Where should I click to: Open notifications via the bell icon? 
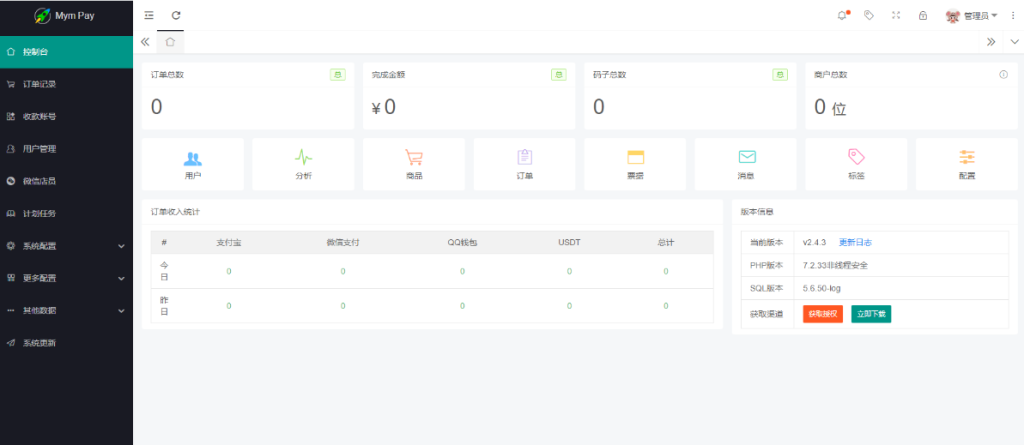point(842,16)
